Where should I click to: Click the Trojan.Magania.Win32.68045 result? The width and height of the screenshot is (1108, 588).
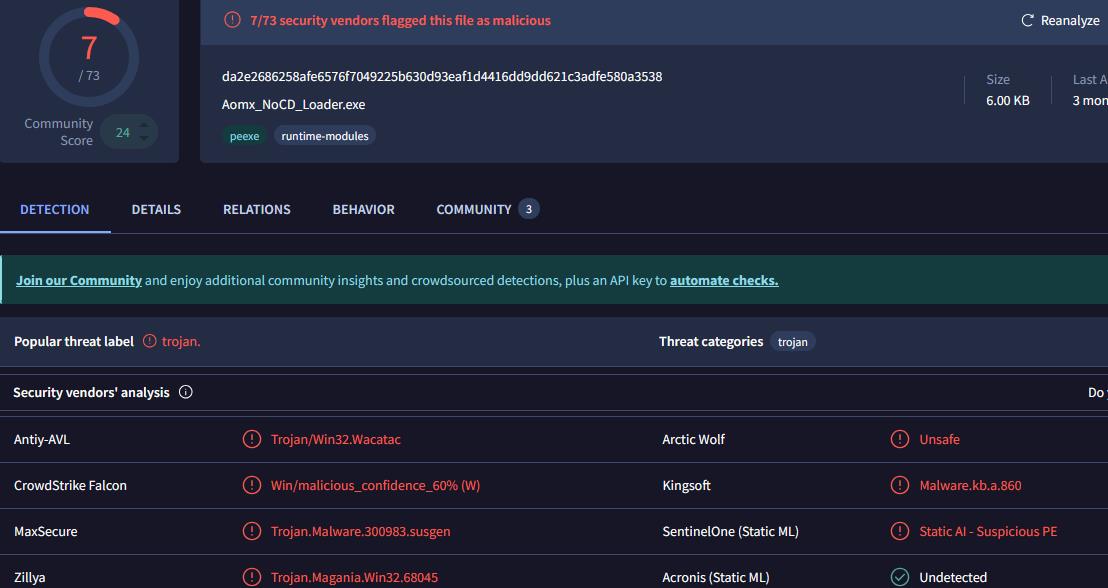click(354, 577)
